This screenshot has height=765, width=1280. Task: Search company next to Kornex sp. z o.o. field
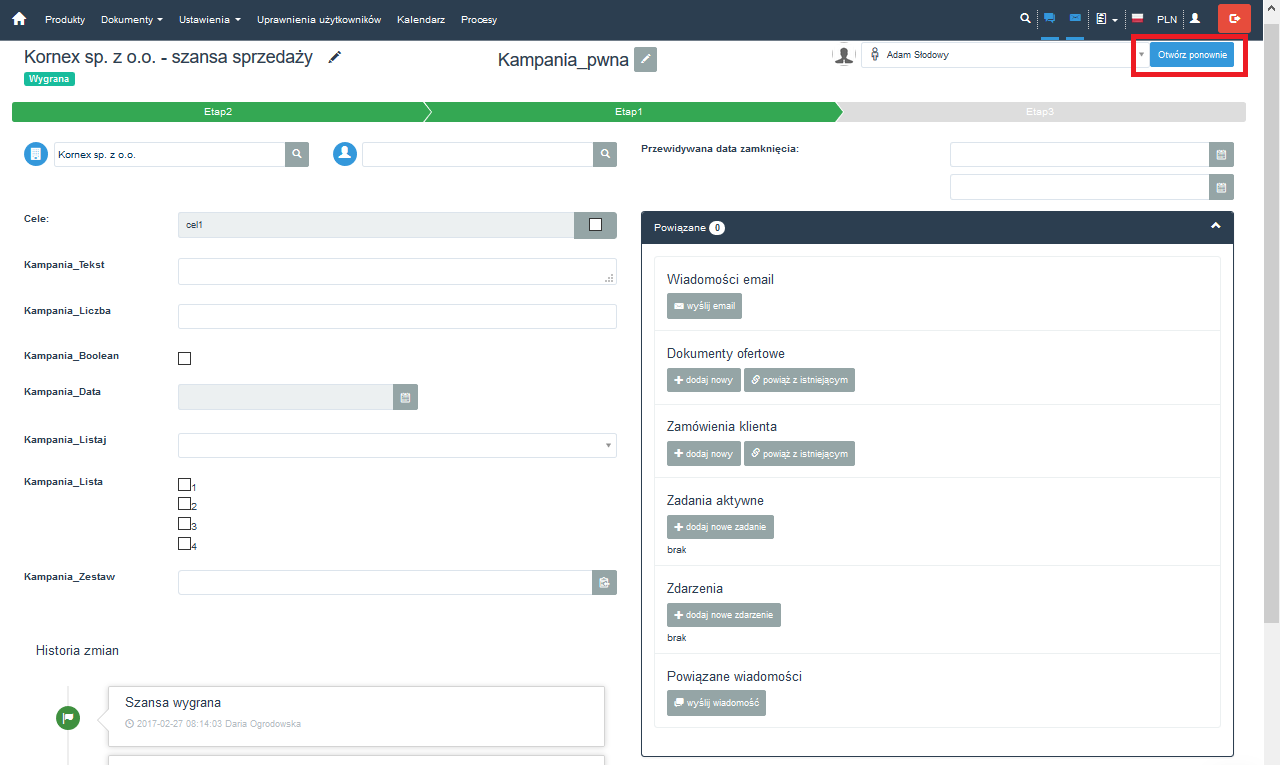(x=297, y=154)
